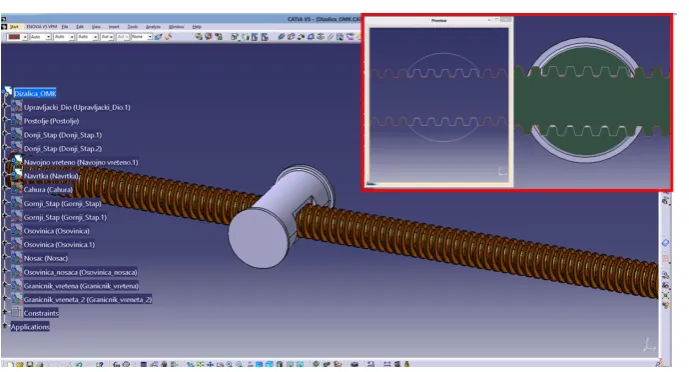Open the View menu

96,27
